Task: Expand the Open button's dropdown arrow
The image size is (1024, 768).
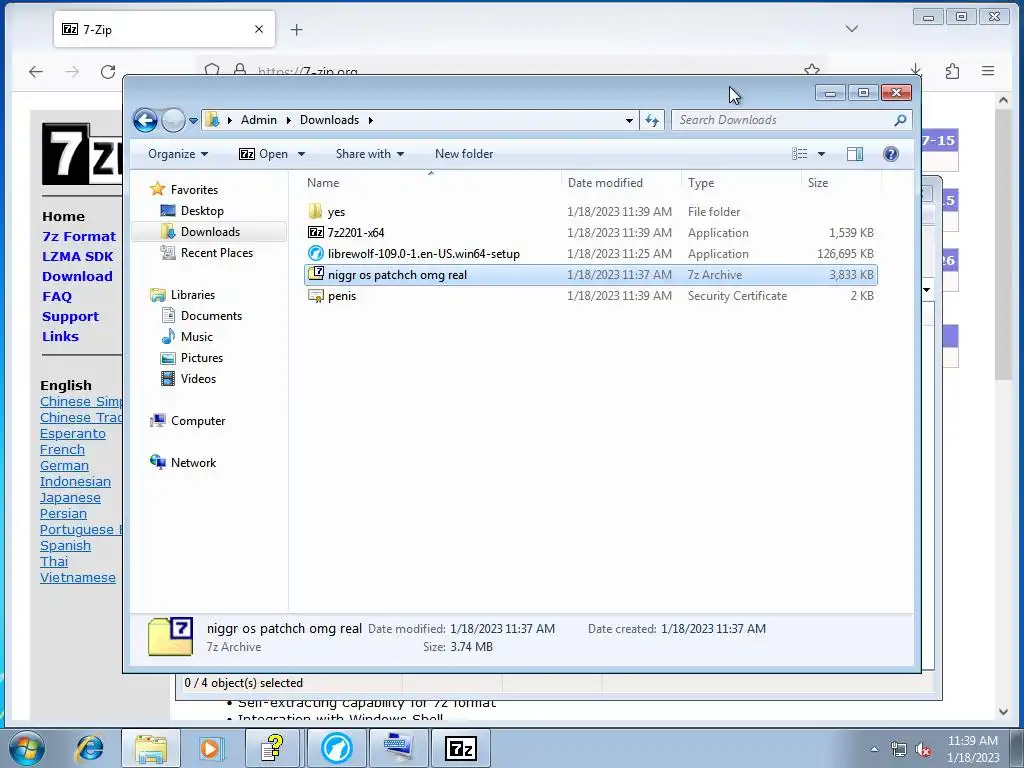Action: pos(301,154)
